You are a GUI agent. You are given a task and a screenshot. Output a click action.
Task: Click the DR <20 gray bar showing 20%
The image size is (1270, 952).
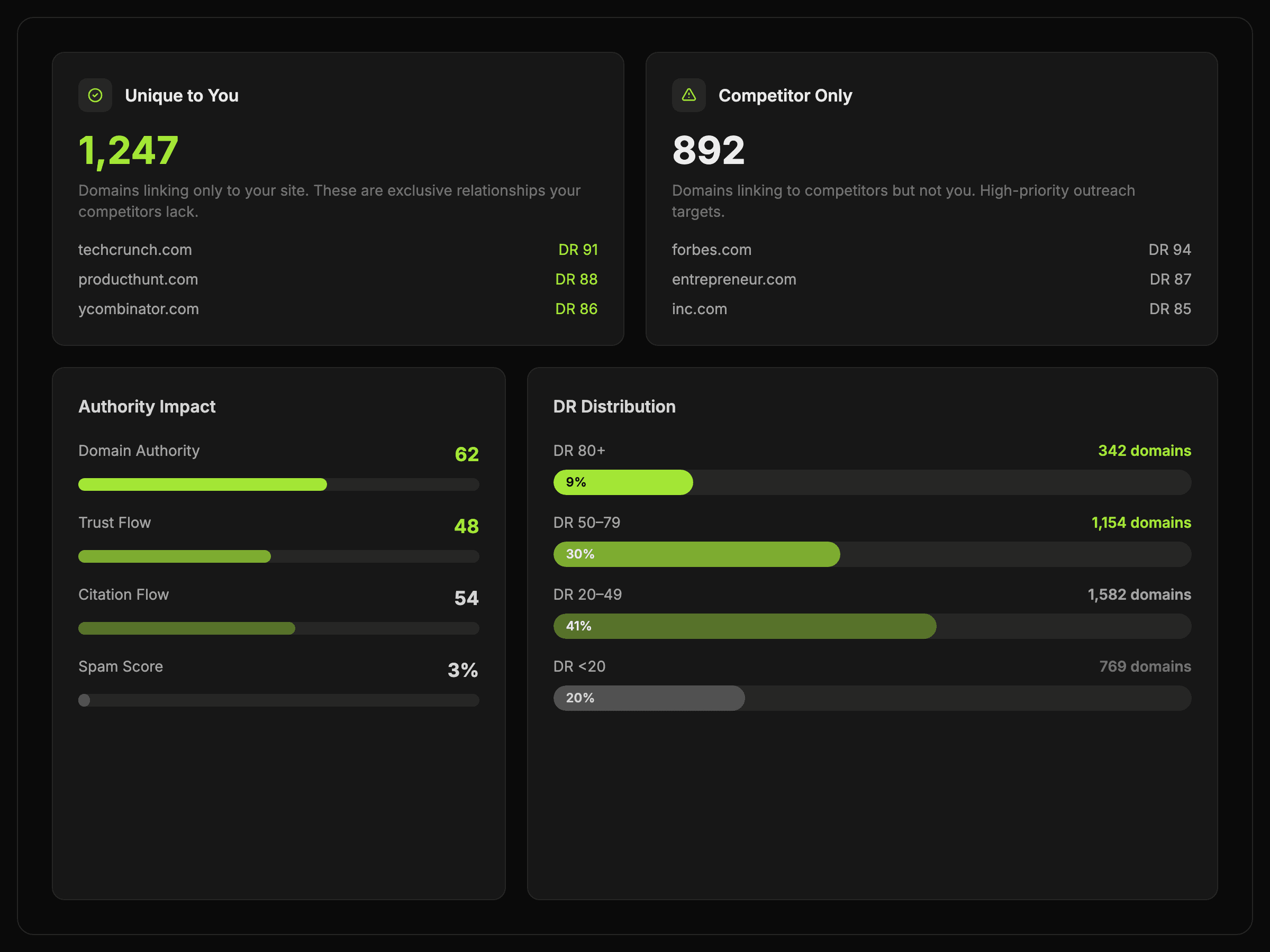[649, 698]
